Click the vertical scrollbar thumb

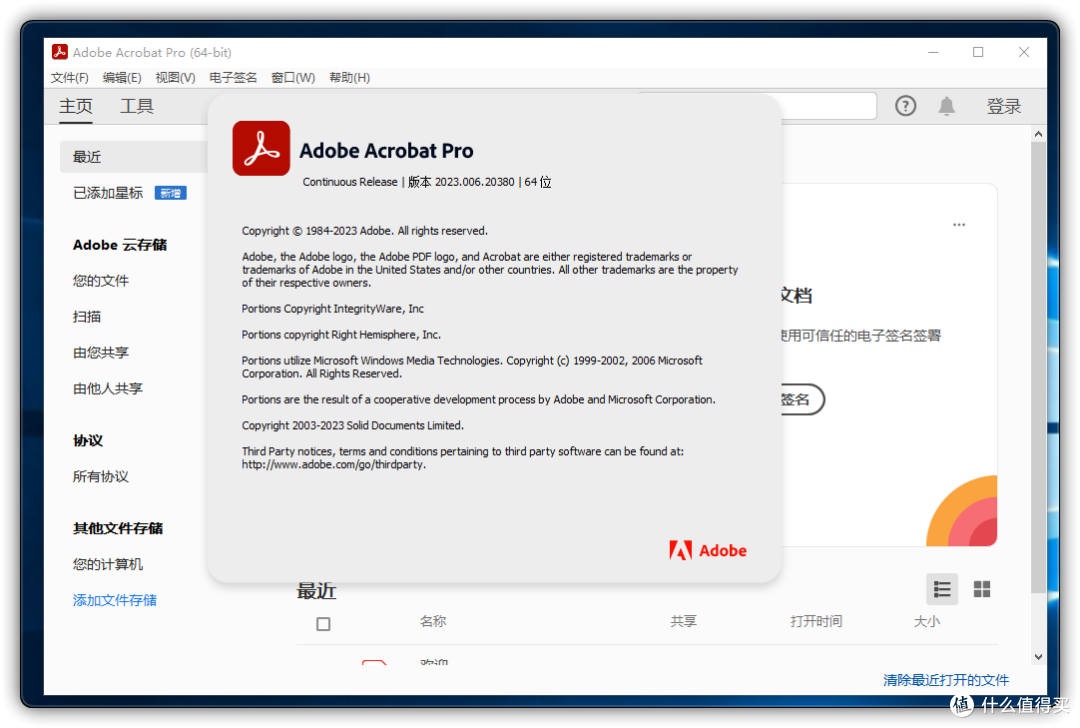[x=1038, y=367]
